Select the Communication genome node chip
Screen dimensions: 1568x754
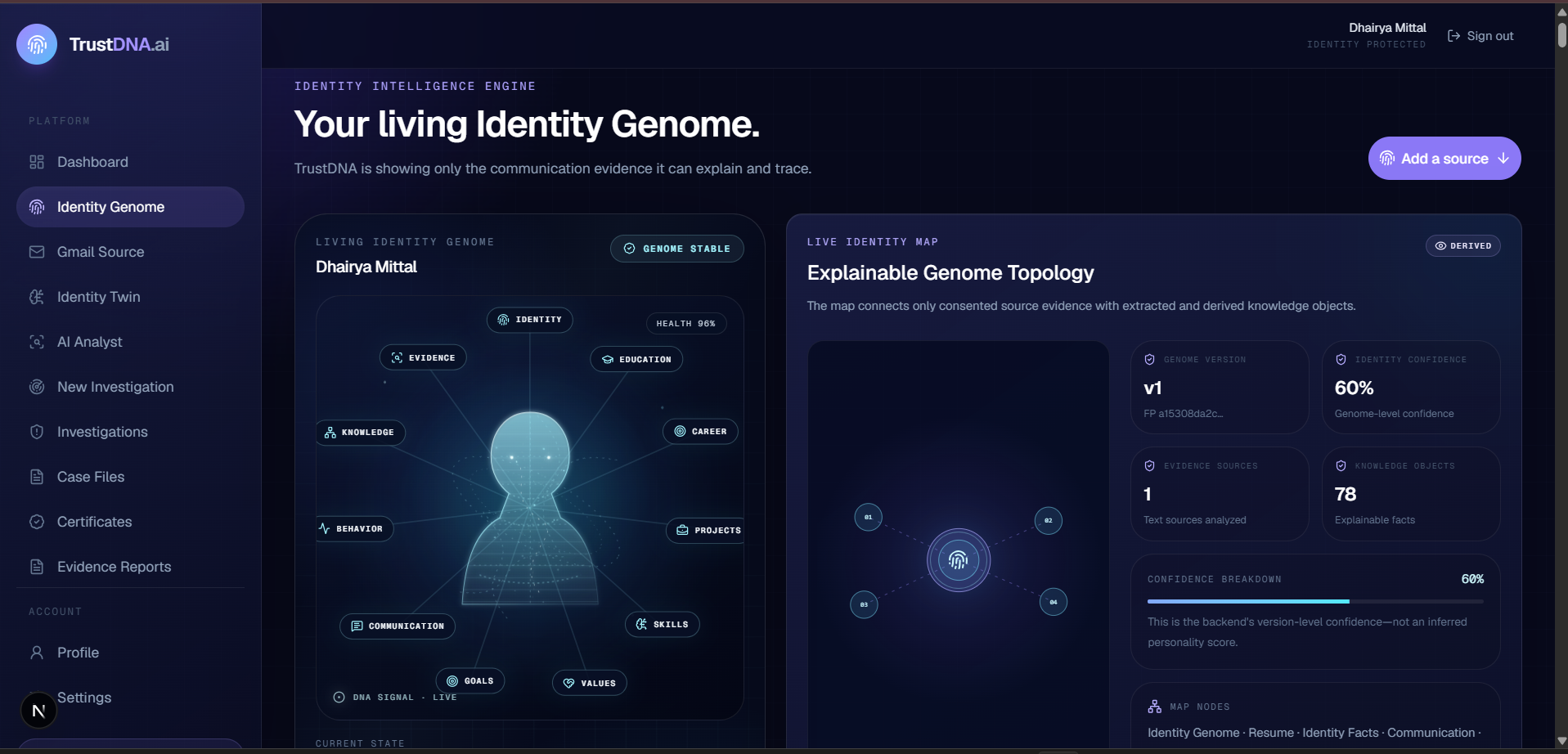[398, 626]
